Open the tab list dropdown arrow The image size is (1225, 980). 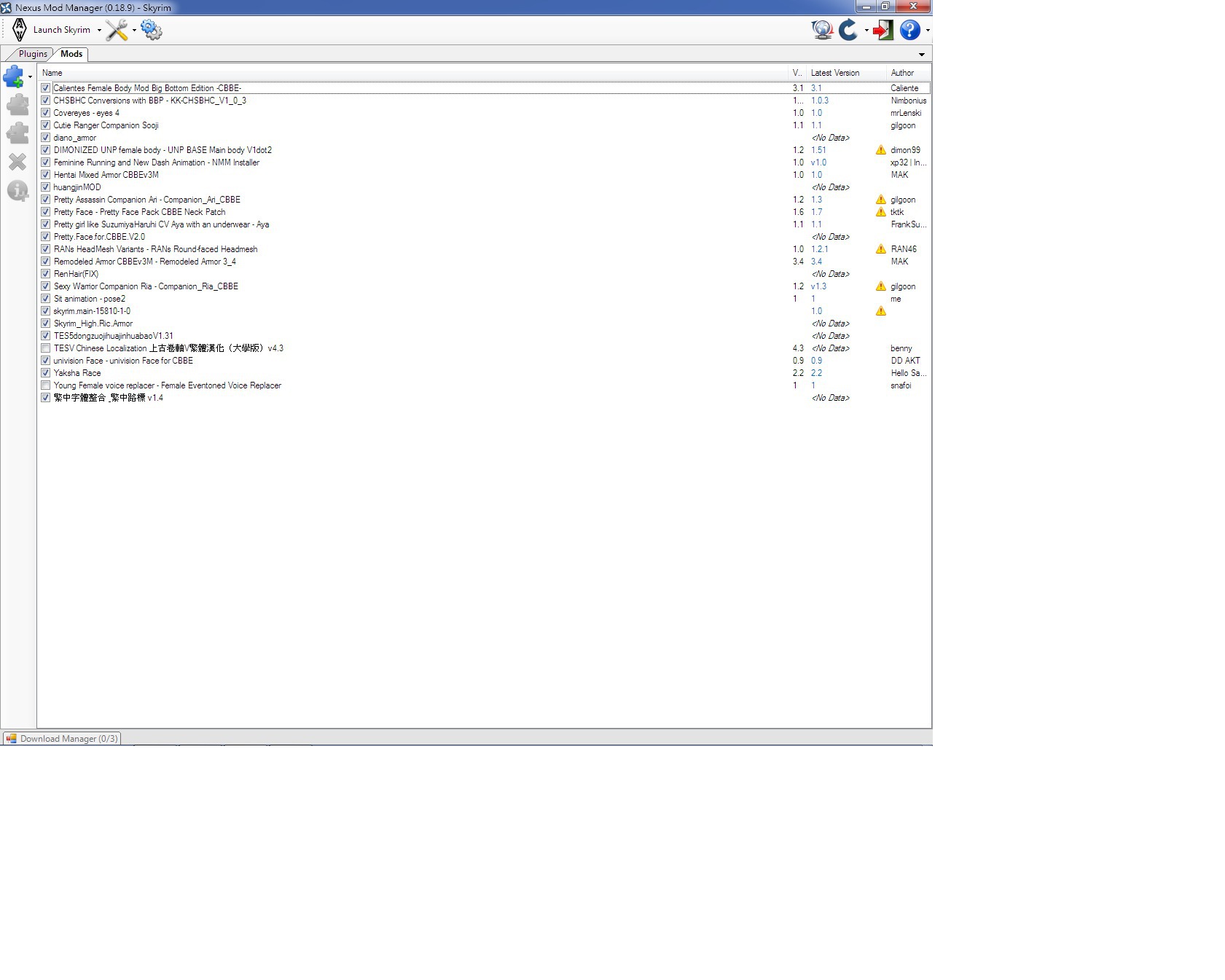pyautogui.click(x=922, y=55)
